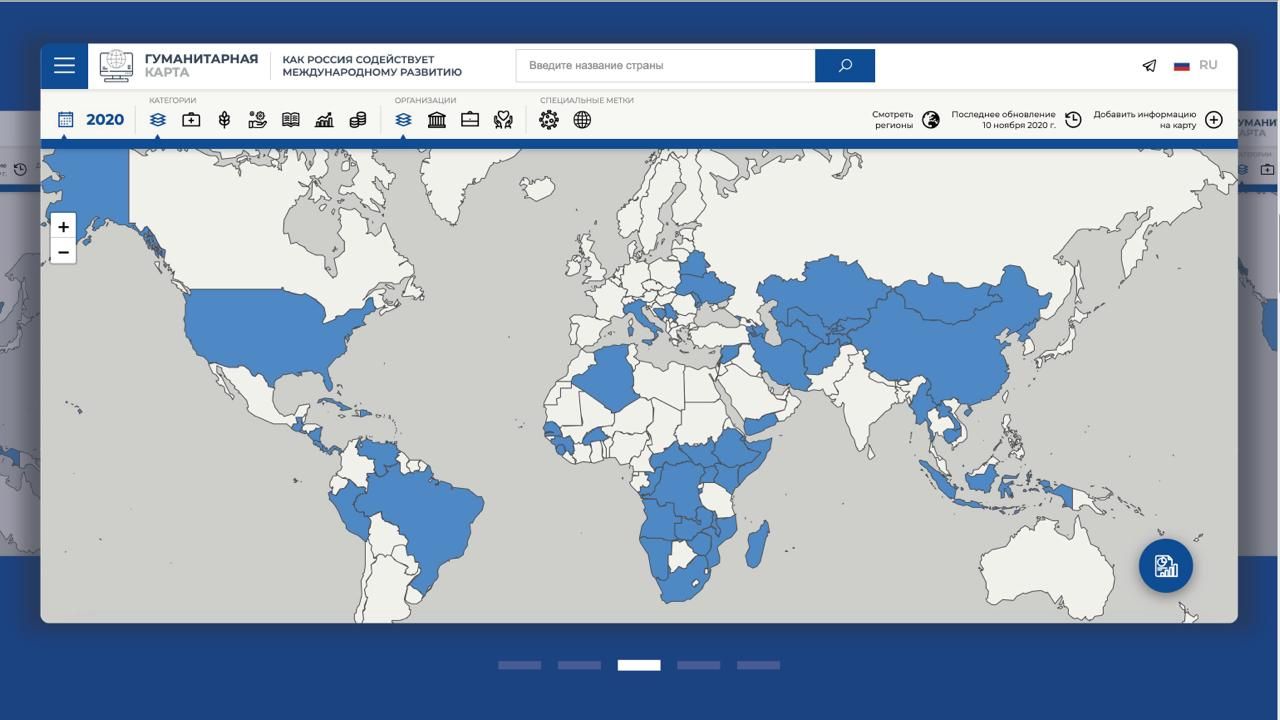Toggle the coronavirus special mark icon
The height and width of the screenshot is (720, 1280).
(549, 120)
